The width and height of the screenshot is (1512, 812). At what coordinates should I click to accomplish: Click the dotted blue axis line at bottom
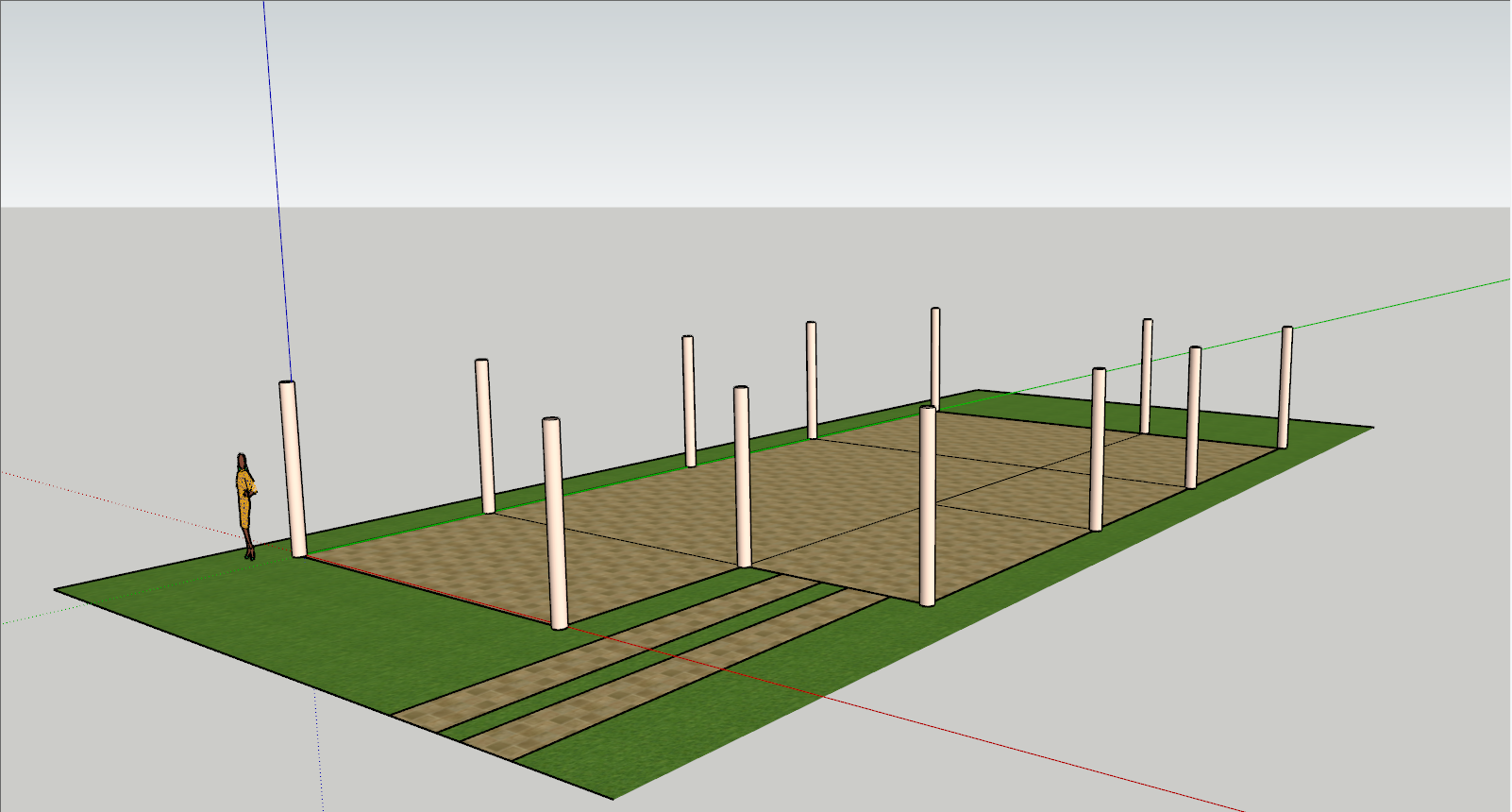point(319,755)
